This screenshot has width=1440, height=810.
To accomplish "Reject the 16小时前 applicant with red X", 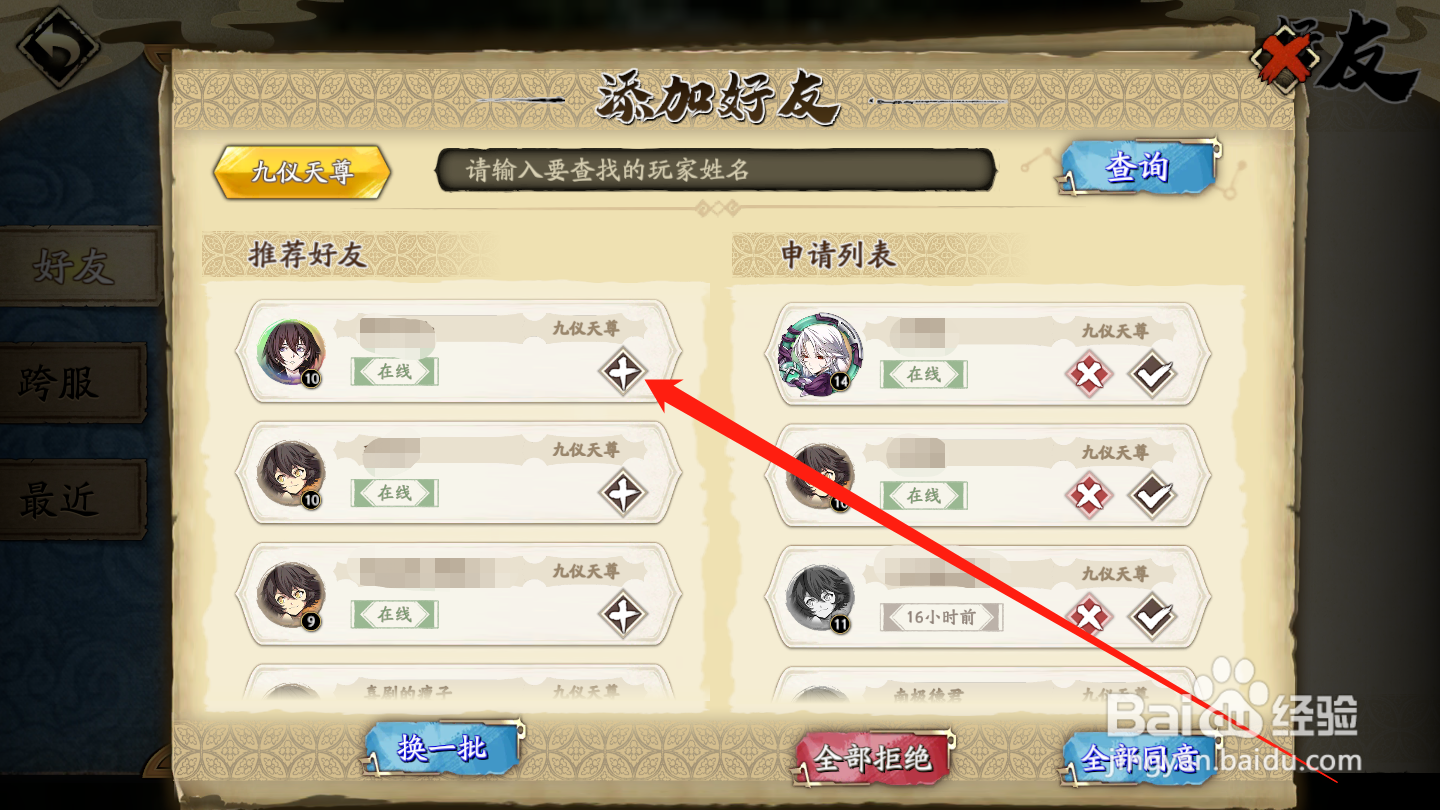I will pos(1089,618).
